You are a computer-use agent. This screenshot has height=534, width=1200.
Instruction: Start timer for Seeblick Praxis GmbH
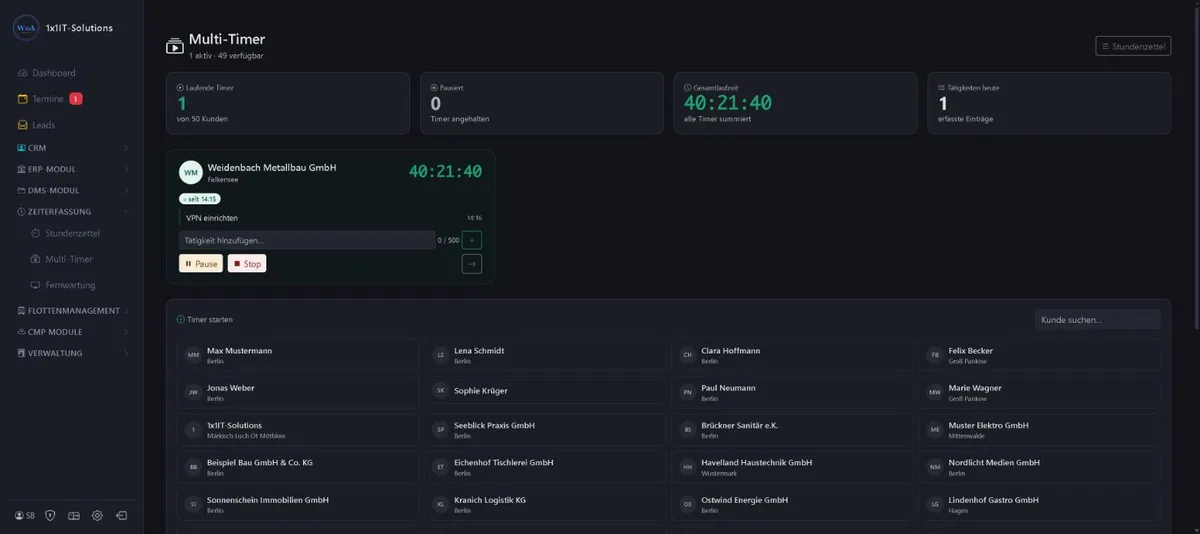click(545, 430)
